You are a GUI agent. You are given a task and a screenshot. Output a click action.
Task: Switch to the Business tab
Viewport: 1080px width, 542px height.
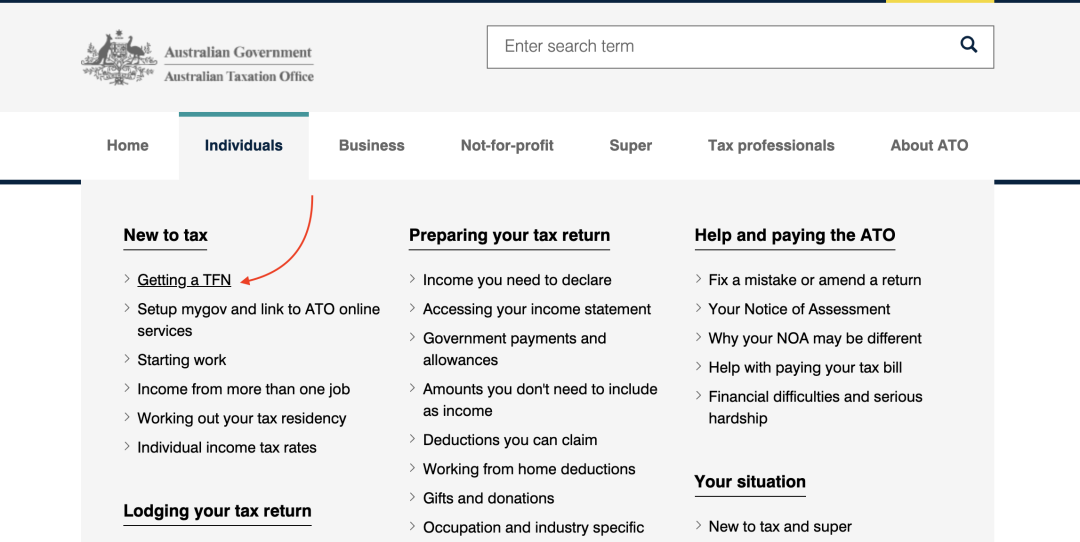[371, 145]
